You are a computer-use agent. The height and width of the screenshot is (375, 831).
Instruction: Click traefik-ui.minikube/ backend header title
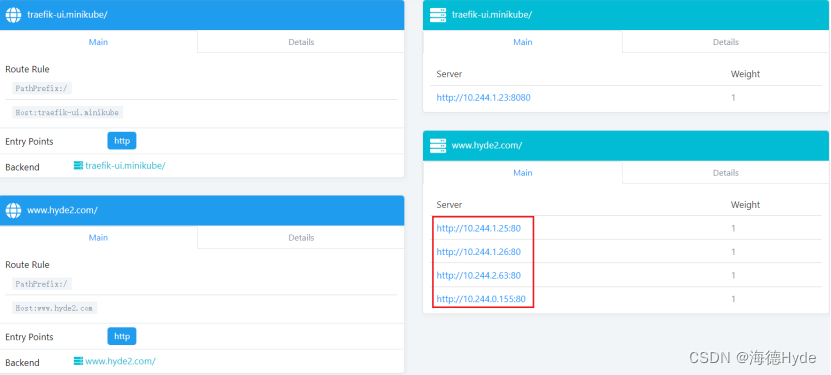(x=492, y=15)
